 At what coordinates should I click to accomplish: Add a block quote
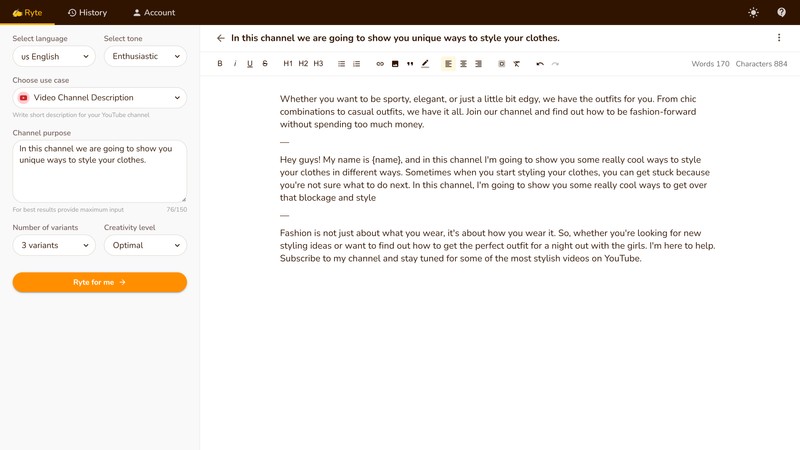[x=410, y=64]
